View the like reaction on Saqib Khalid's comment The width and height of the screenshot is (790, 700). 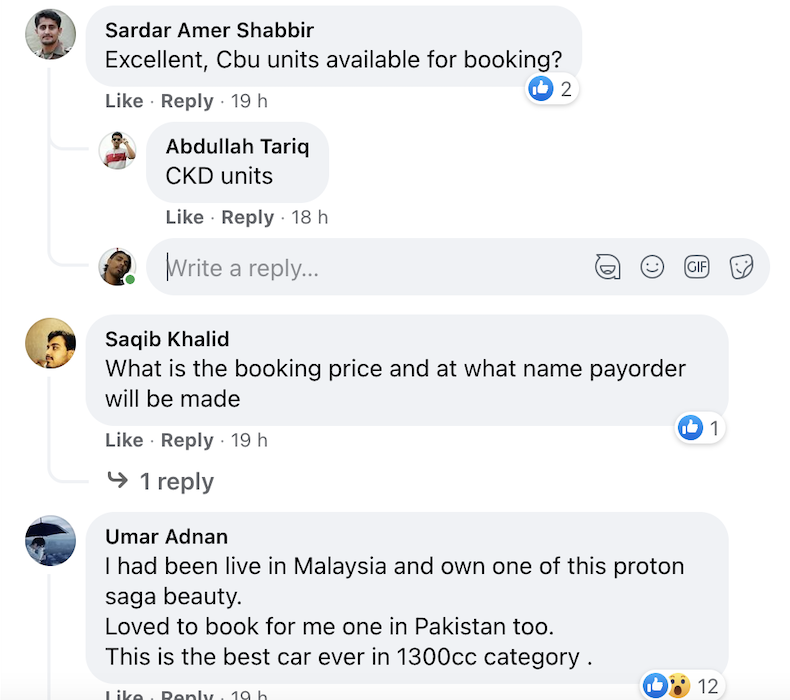700,429
